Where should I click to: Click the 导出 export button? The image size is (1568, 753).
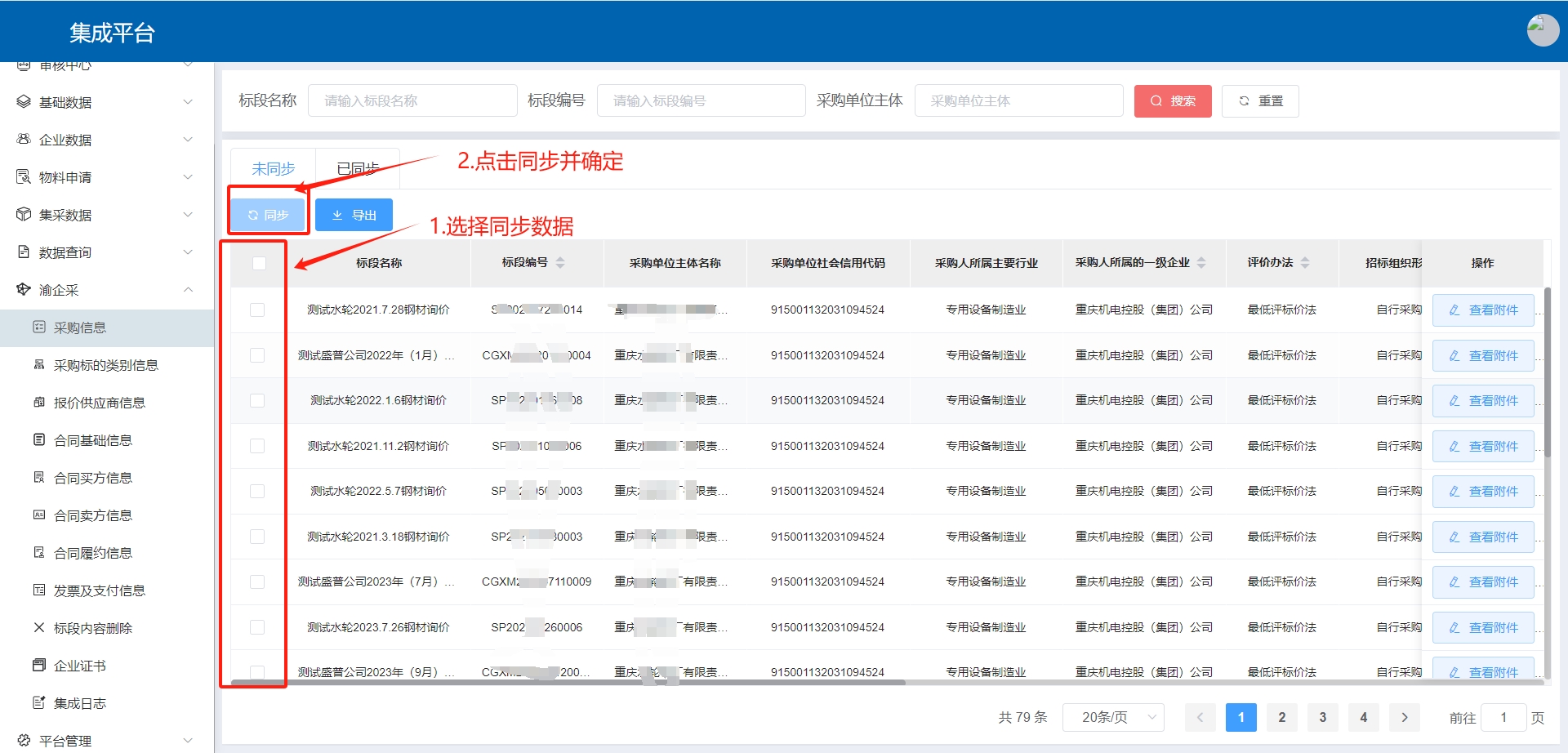354,215
